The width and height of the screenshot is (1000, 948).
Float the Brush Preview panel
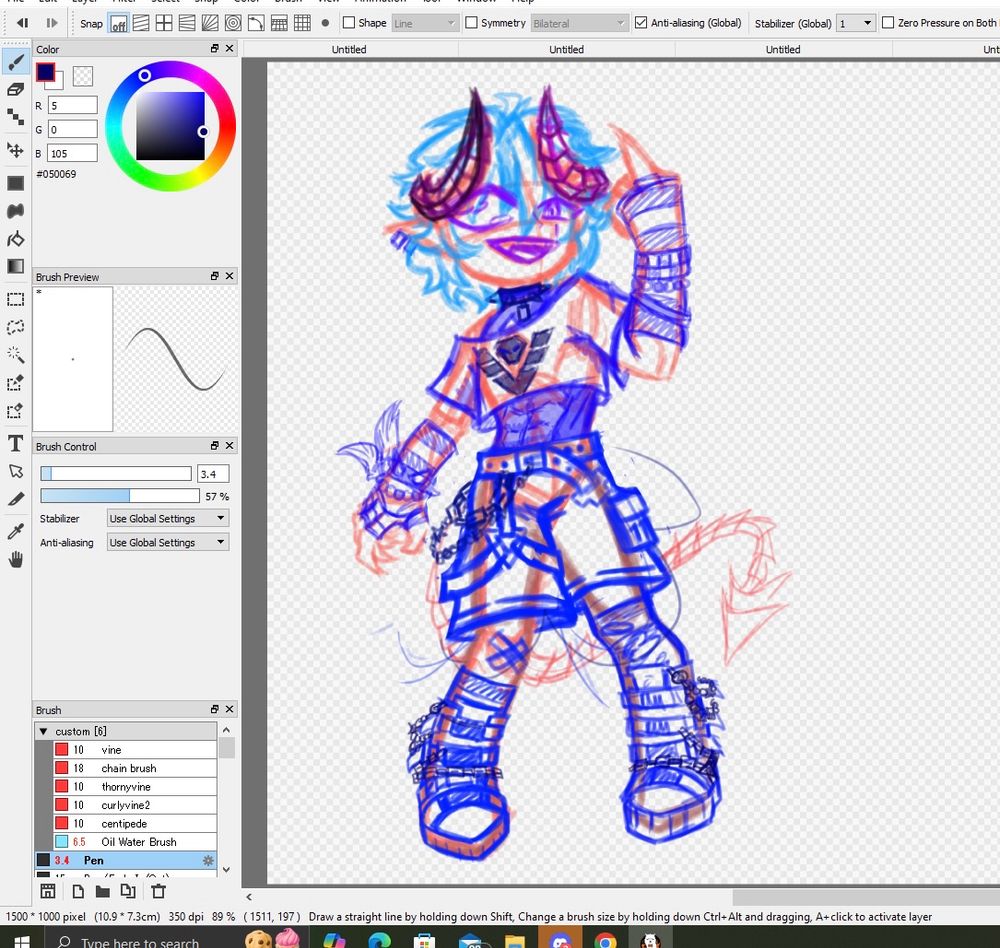click(x=215, y=276)
